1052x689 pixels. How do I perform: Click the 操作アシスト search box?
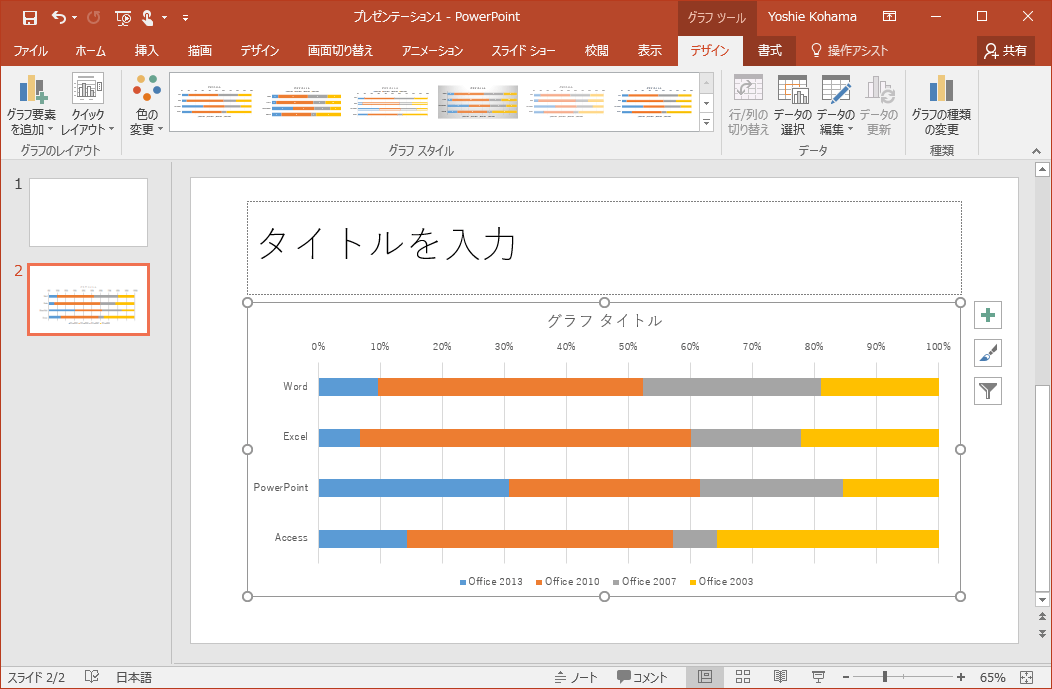(x=849, y=50)
